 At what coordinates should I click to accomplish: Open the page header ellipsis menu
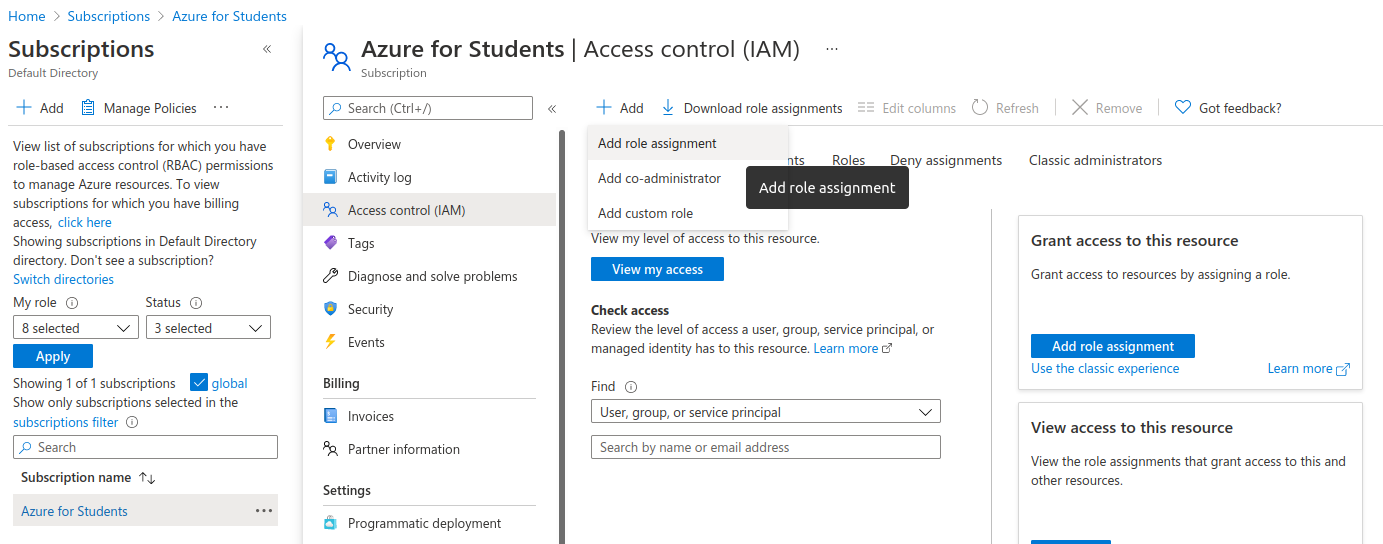coord(832,49)
